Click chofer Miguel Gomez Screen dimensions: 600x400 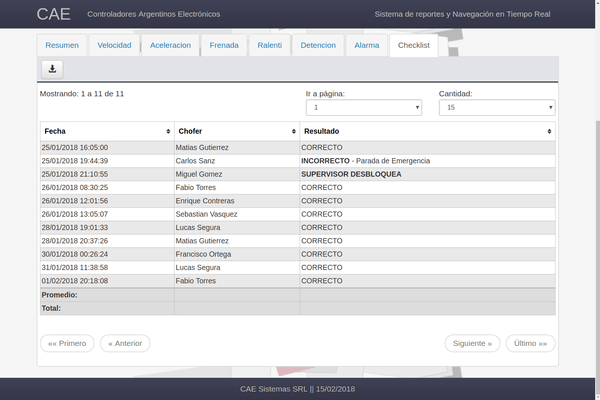(199, 174)
